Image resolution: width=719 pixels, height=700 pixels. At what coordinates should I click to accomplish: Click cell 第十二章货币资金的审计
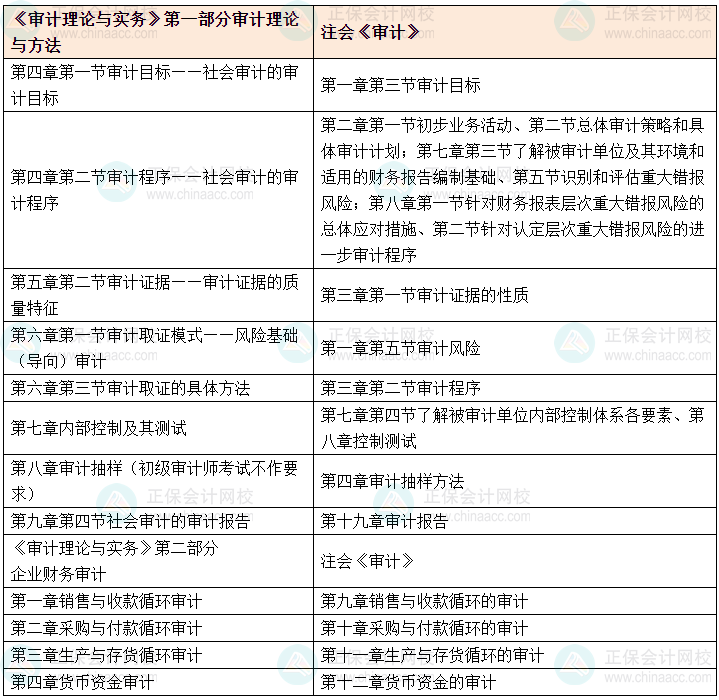pos(514,682)
